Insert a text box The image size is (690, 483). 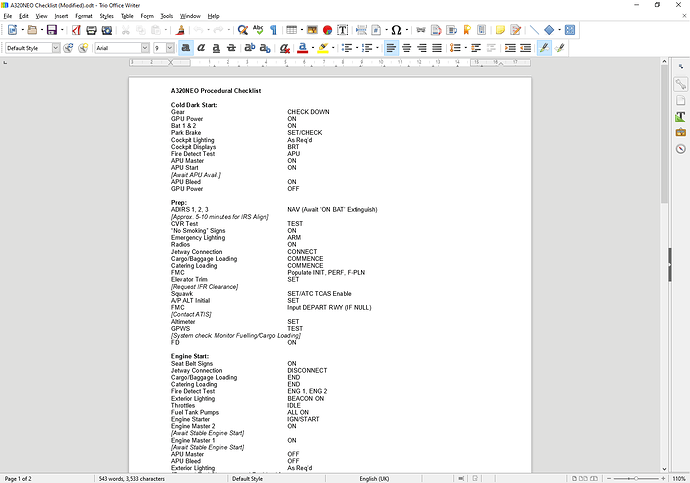tap(342, 30)
